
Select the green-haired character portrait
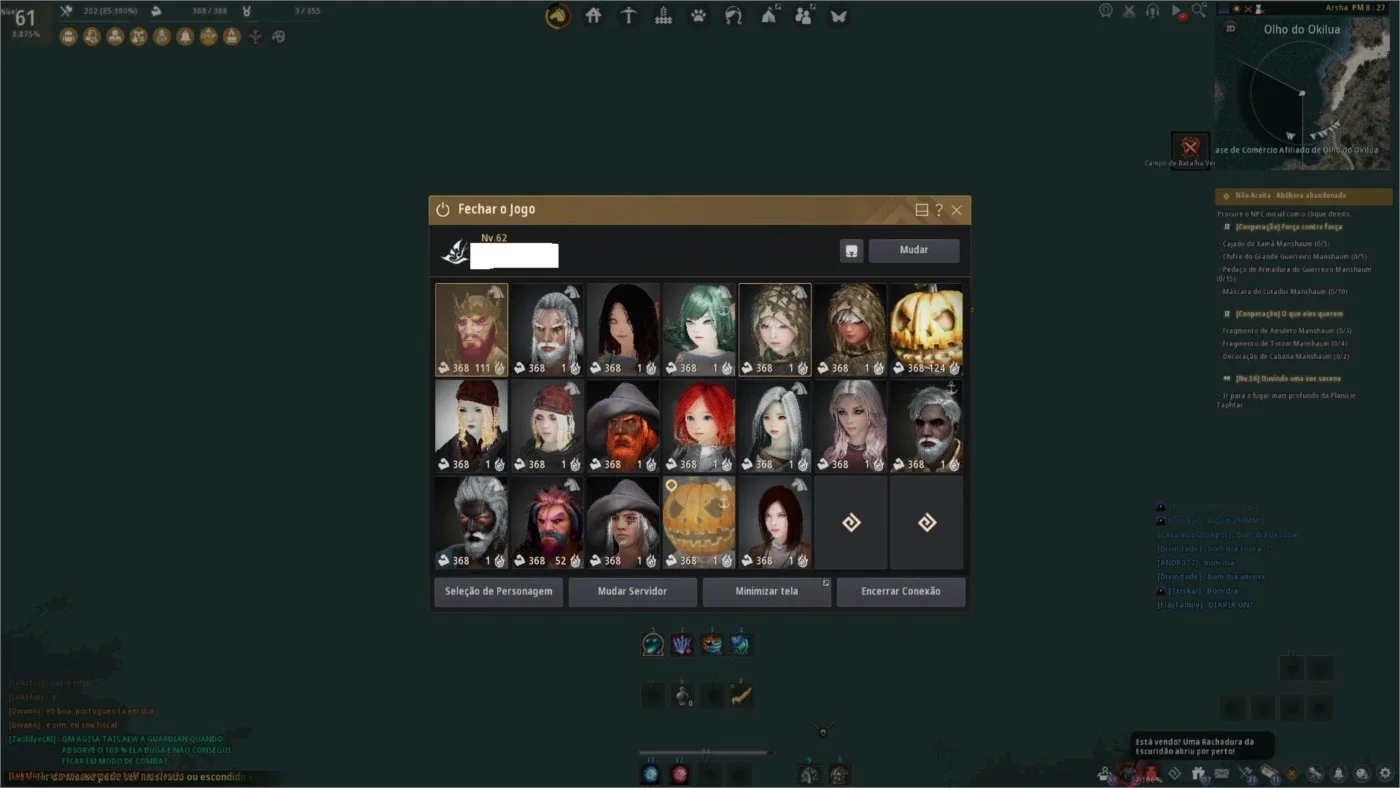pyautogui.click(x=699, y=329)
